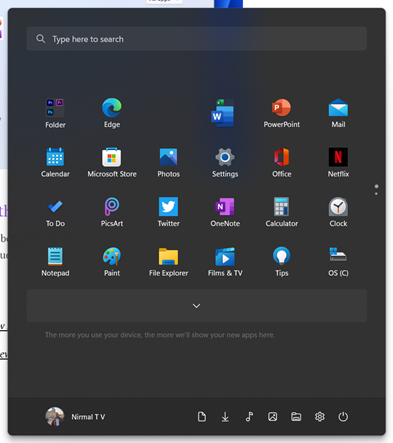Open the Documents folder shortcut
The image size is (393, 443).
(x=202, y=417)
